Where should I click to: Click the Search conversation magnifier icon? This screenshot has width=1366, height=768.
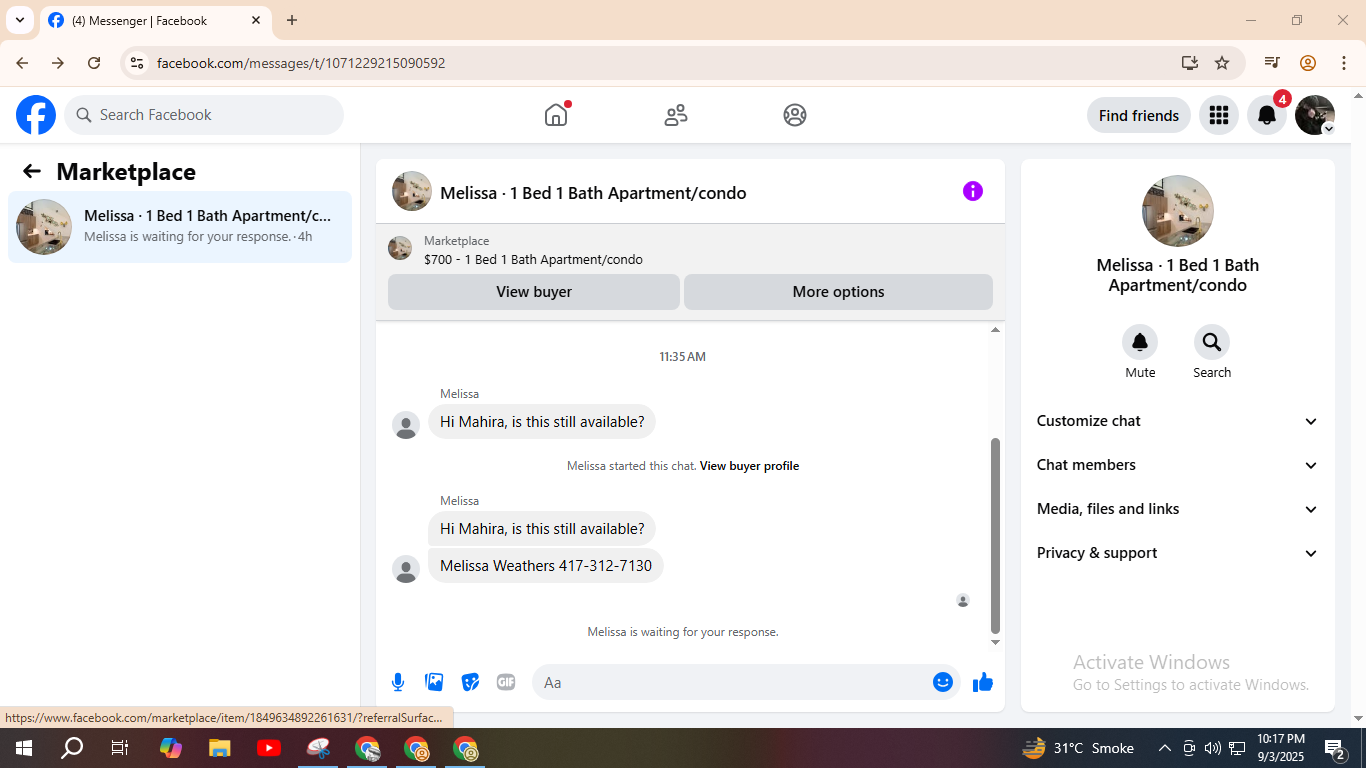point(1212,343)
